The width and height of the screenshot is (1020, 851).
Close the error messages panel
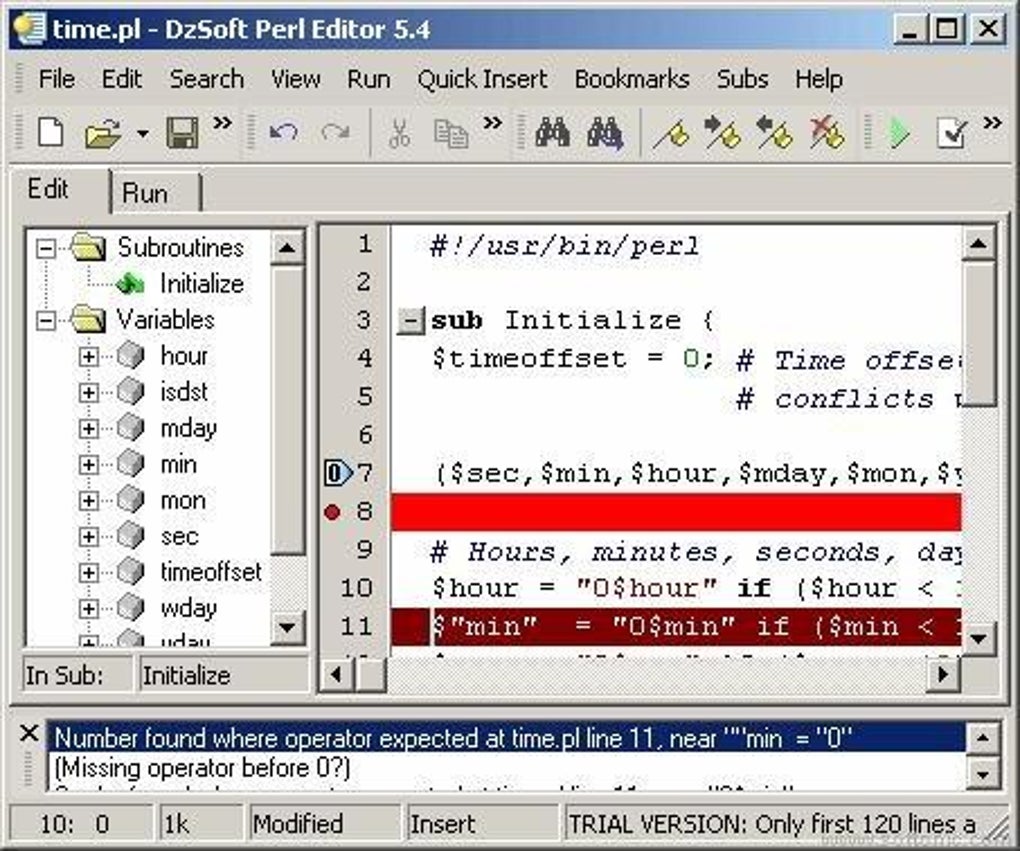pos(29,733)
